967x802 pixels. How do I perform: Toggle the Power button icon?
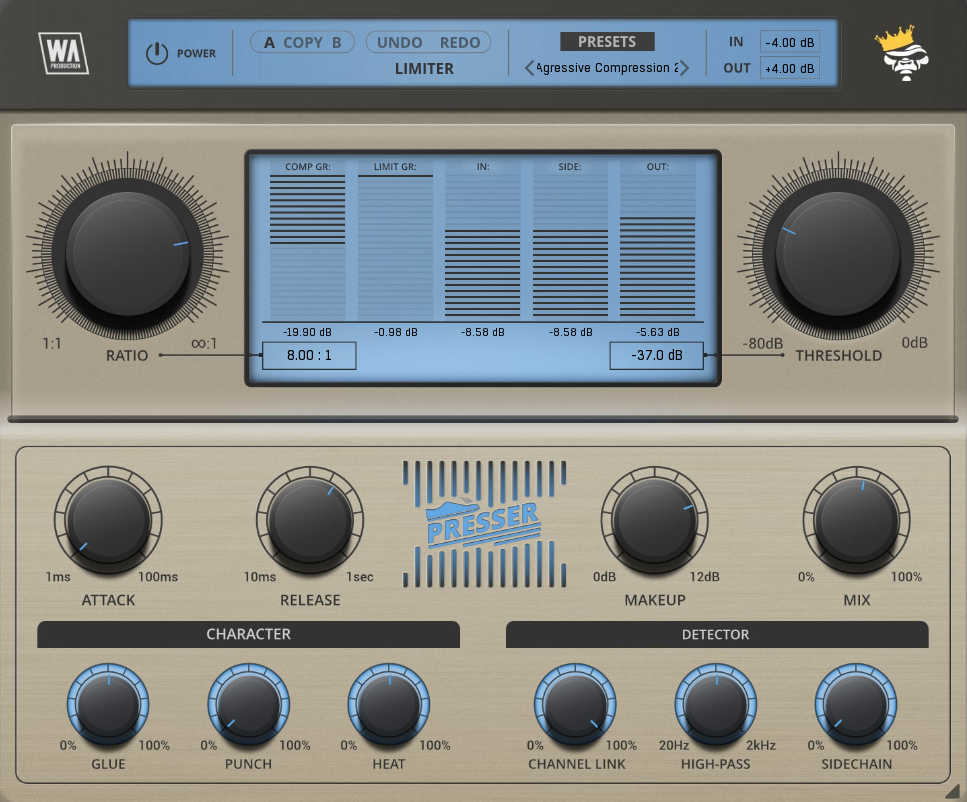click(x=157, y=54)
